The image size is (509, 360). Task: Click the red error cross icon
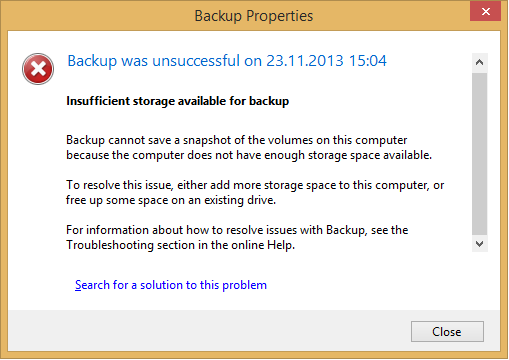[38, 69]
